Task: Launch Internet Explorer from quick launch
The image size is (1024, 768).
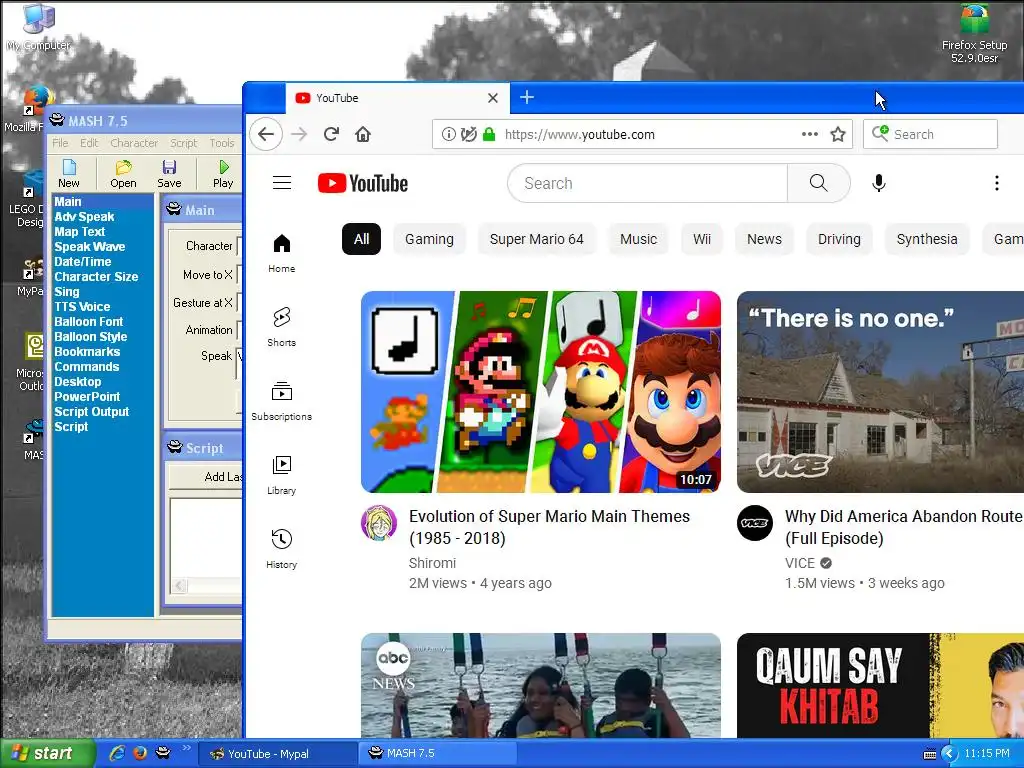Action: click(x=117, y=753)
